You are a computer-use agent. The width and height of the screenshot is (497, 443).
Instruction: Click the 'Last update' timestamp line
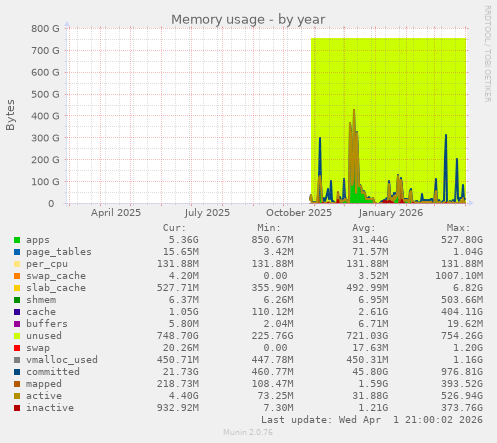(x=372, y=420)
